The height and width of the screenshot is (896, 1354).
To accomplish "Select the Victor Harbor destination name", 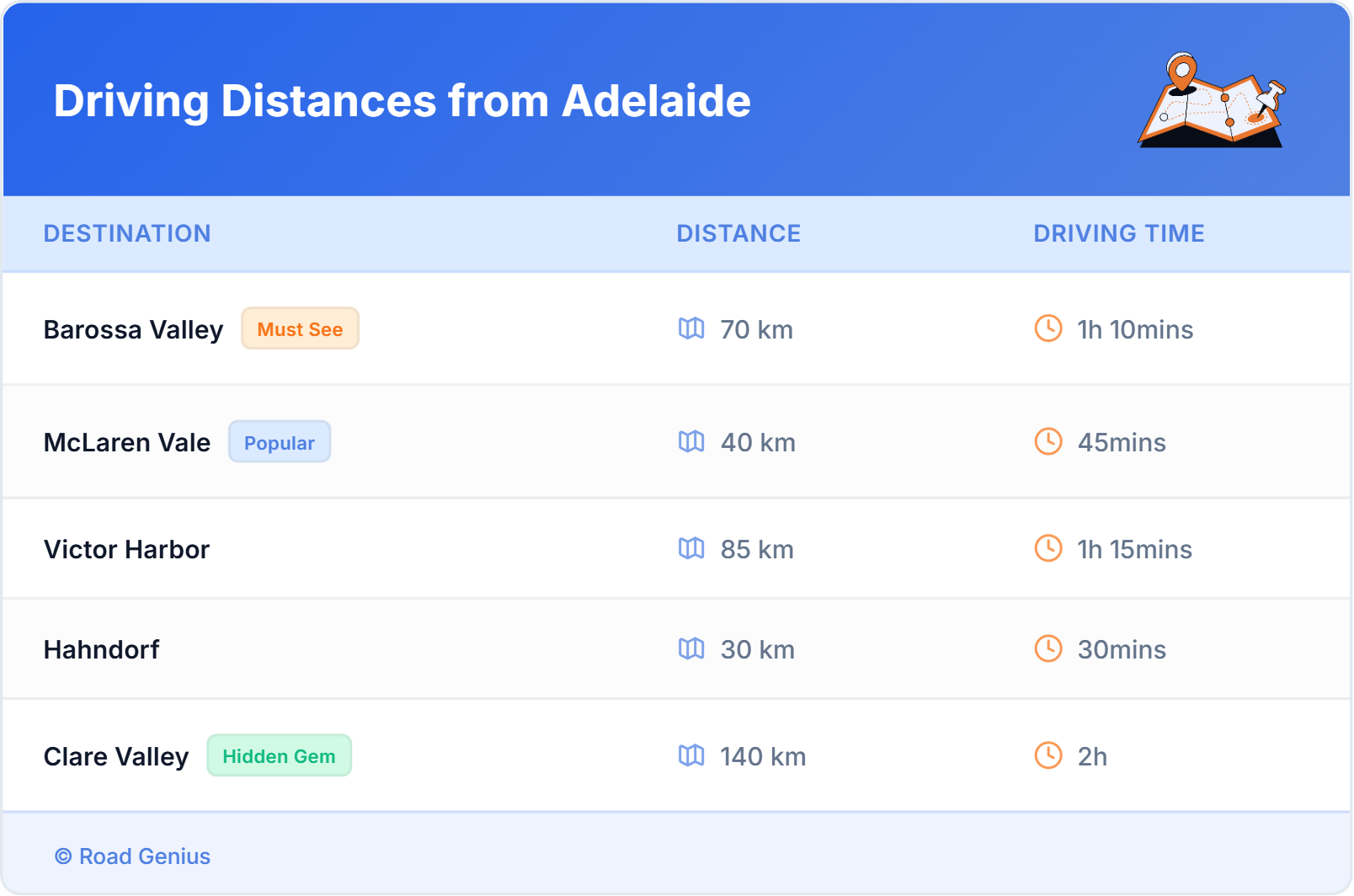I will (126, 549).
